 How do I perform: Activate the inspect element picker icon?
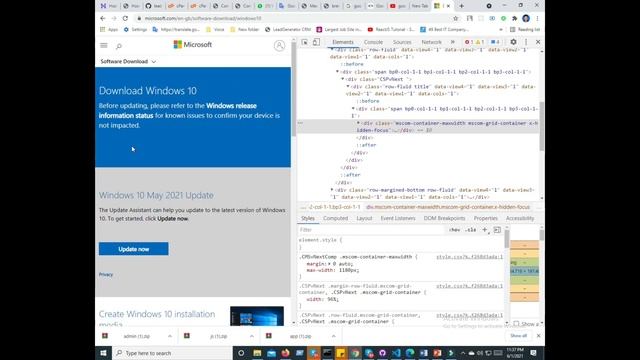pyautogui.click(x=304, y=42)
